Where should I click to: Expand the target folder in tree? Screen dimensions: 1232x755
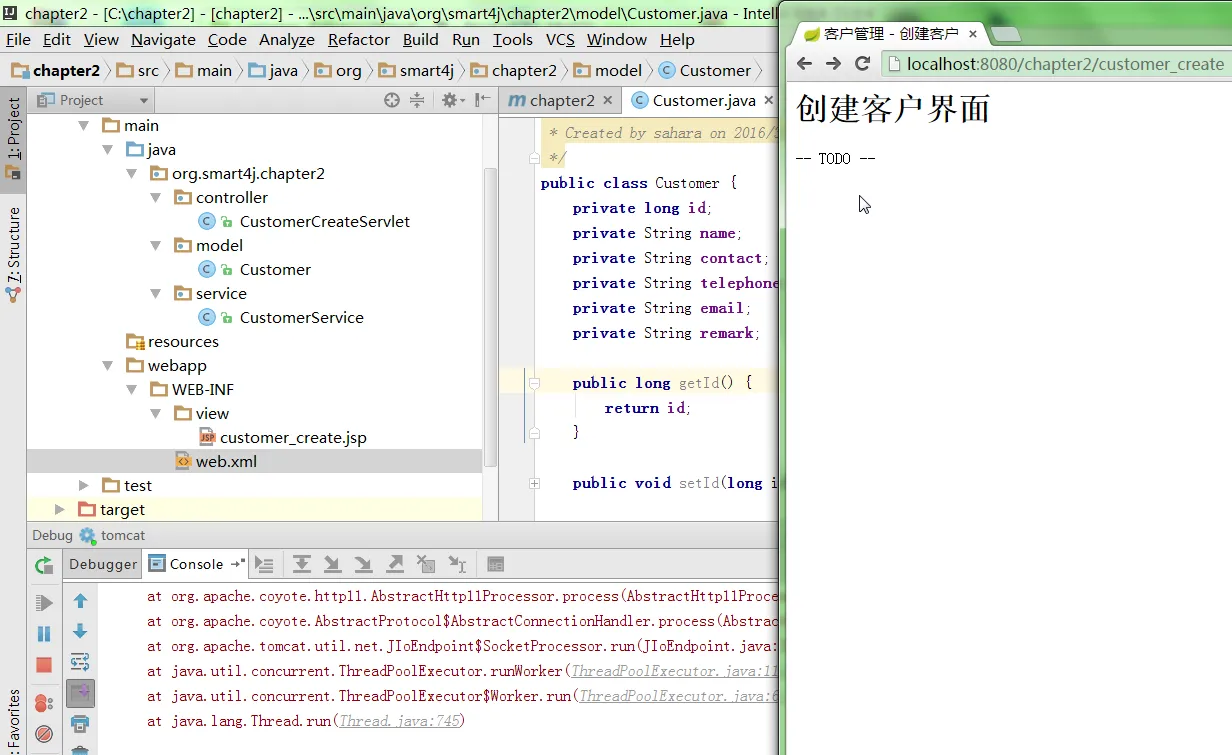(60, 510)
